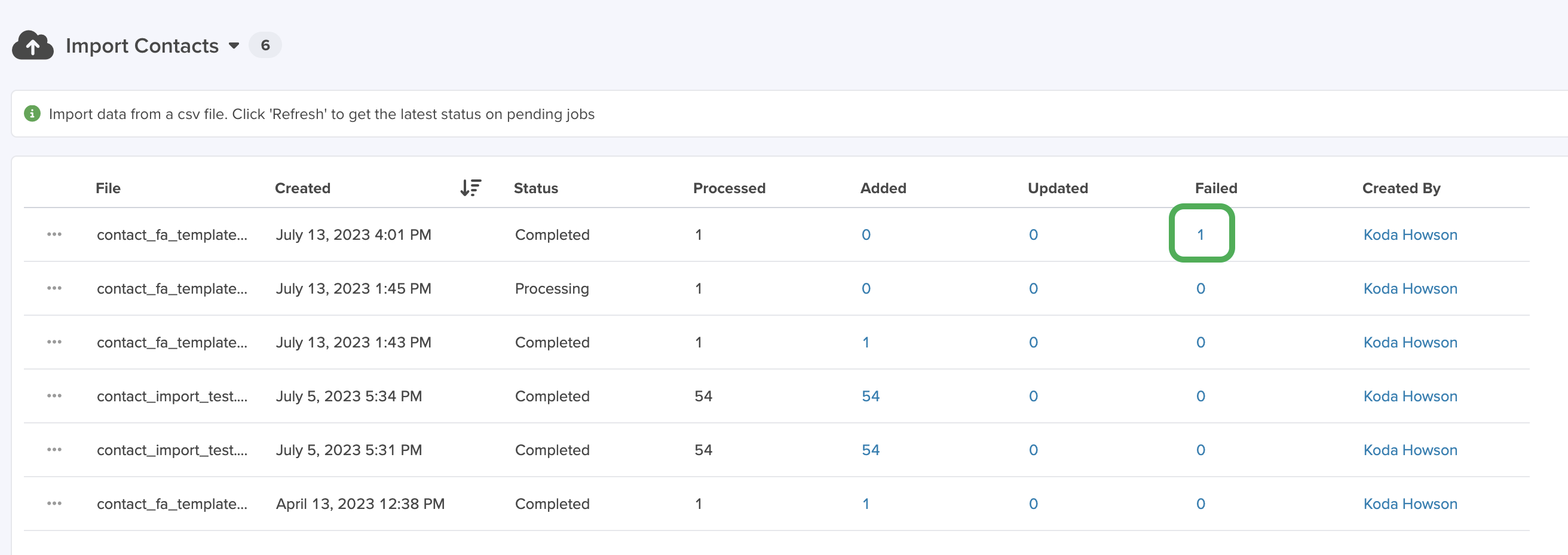Sort by the Created column header
The height and width of the screenshot is (555, 1568).
pos(302,188)
